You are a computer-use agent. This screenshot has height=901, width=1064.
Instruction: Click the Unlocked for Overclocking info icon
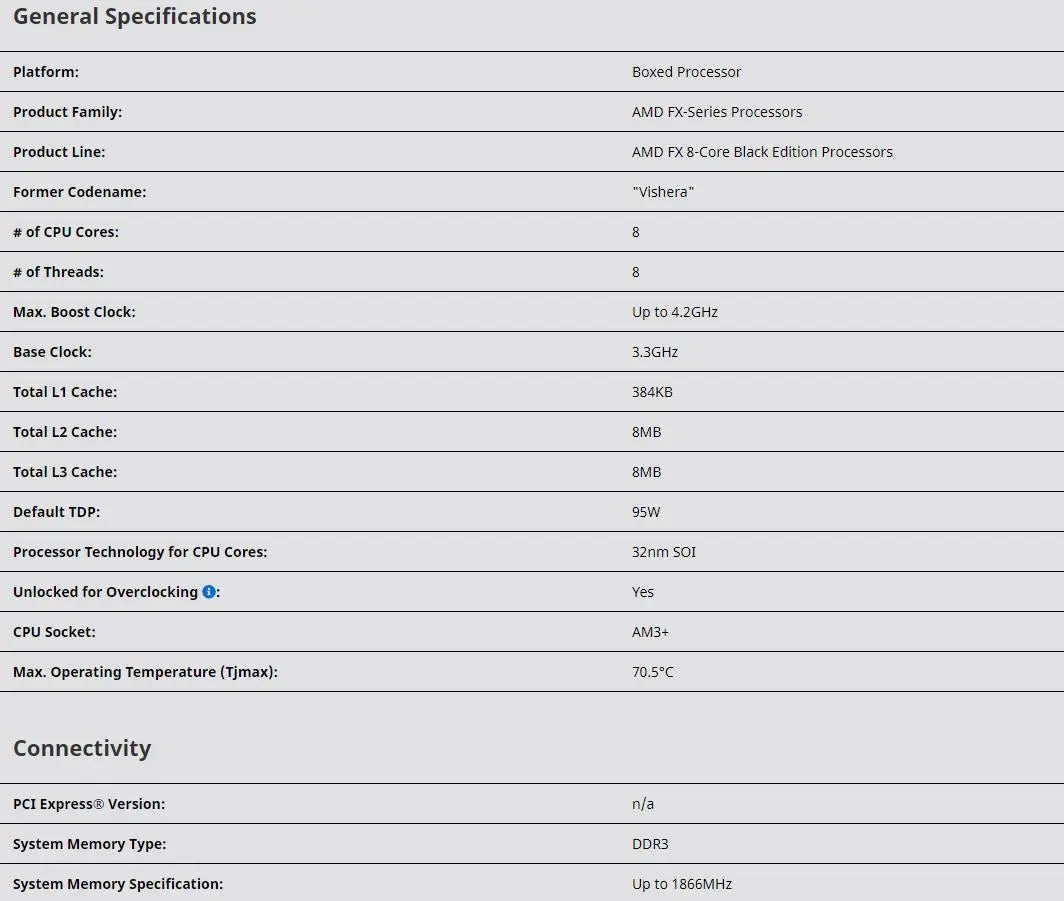(209, 592)
